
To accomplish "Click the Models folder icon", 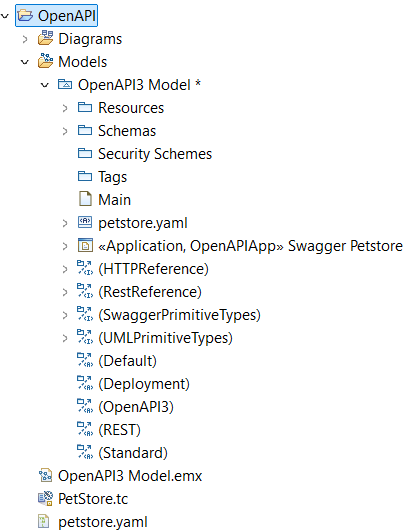I will 45,61.
